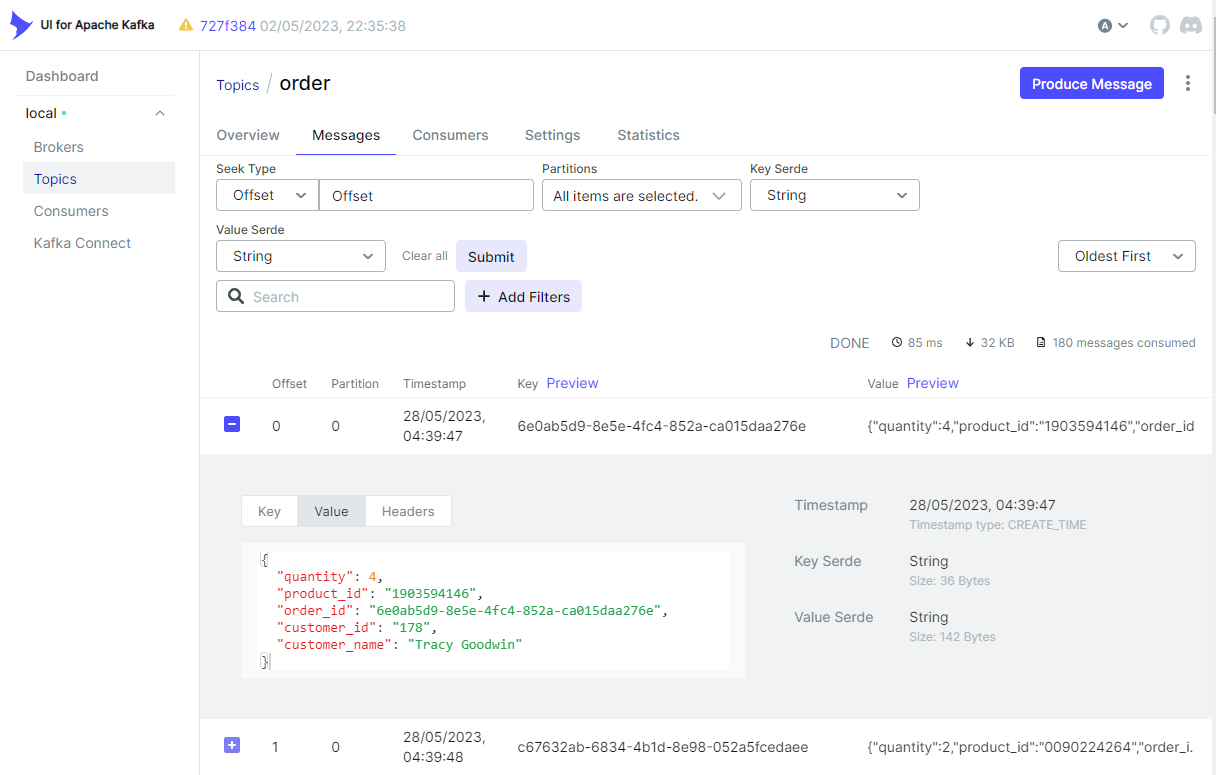1216x775 pixels.
Task: Switch to the Consumers tab
Action: click(x=450, y=135)
